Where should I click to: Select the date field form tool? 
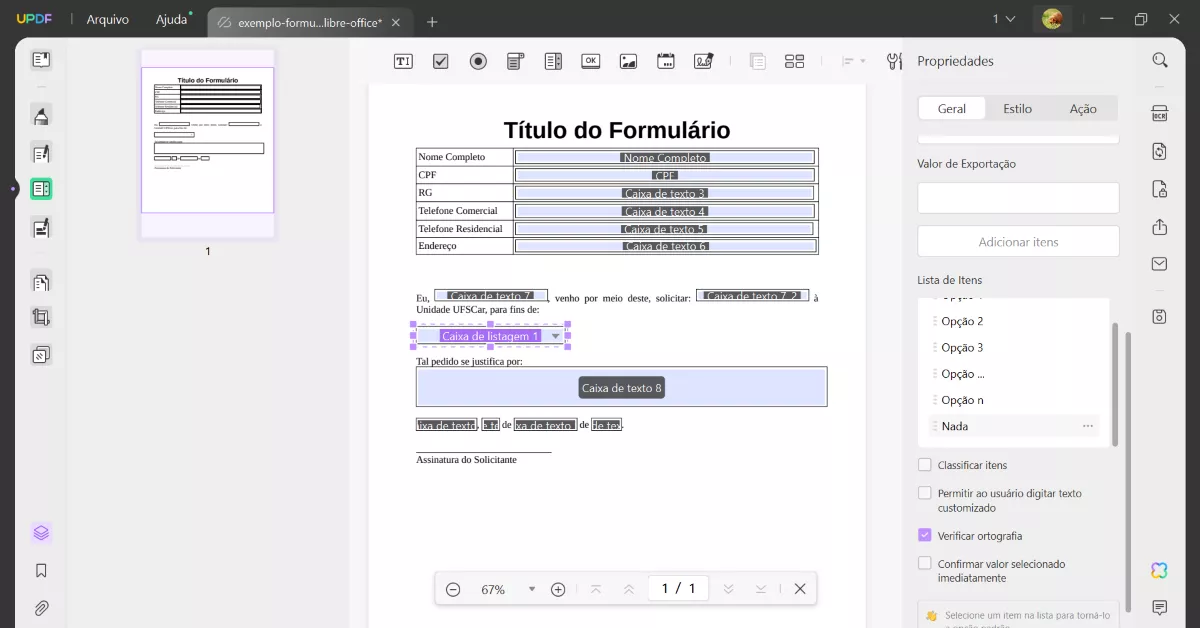(665, 61)
